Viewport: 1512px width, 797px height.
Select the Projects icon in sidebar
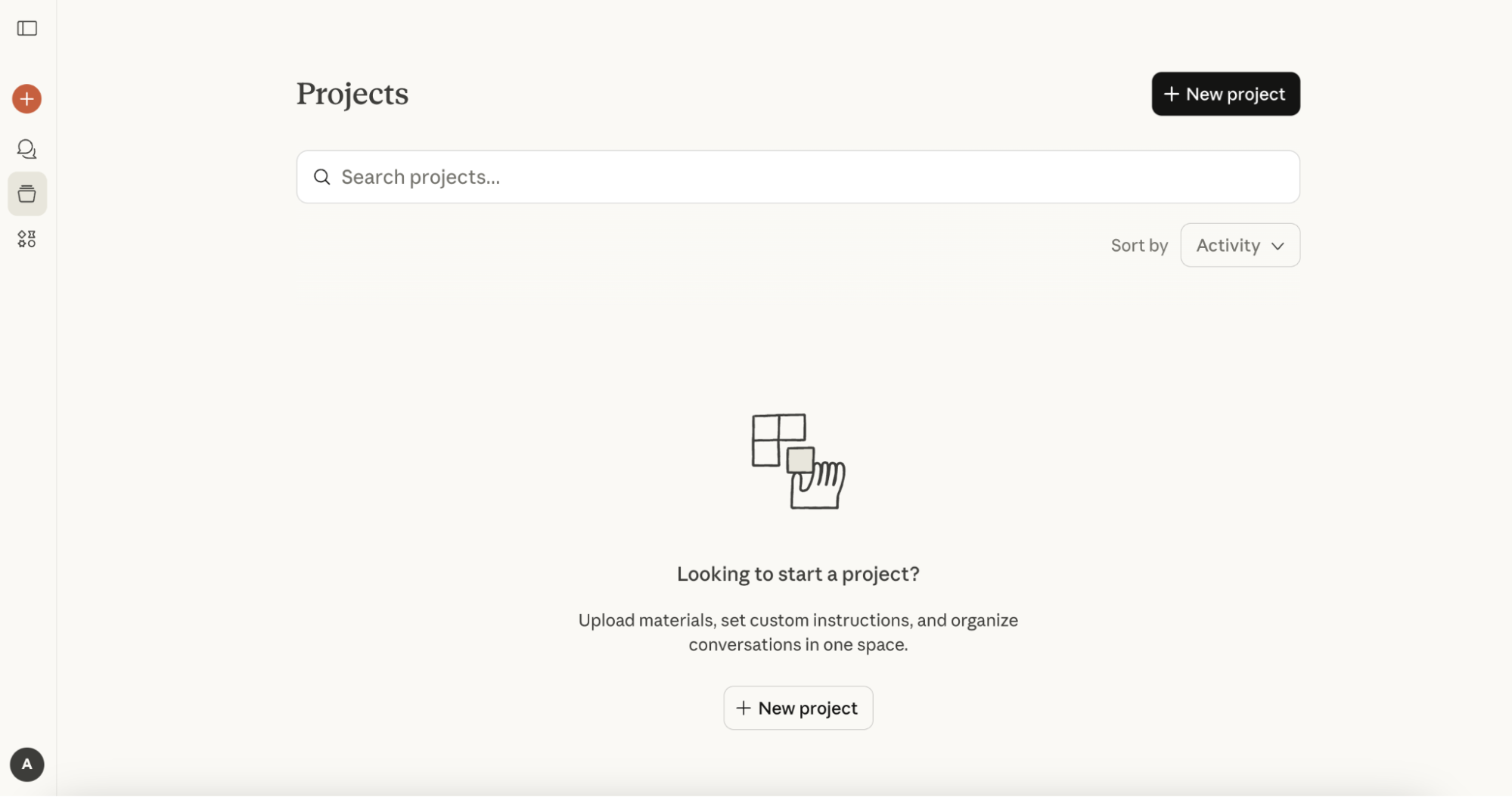[x=27, y=194]
